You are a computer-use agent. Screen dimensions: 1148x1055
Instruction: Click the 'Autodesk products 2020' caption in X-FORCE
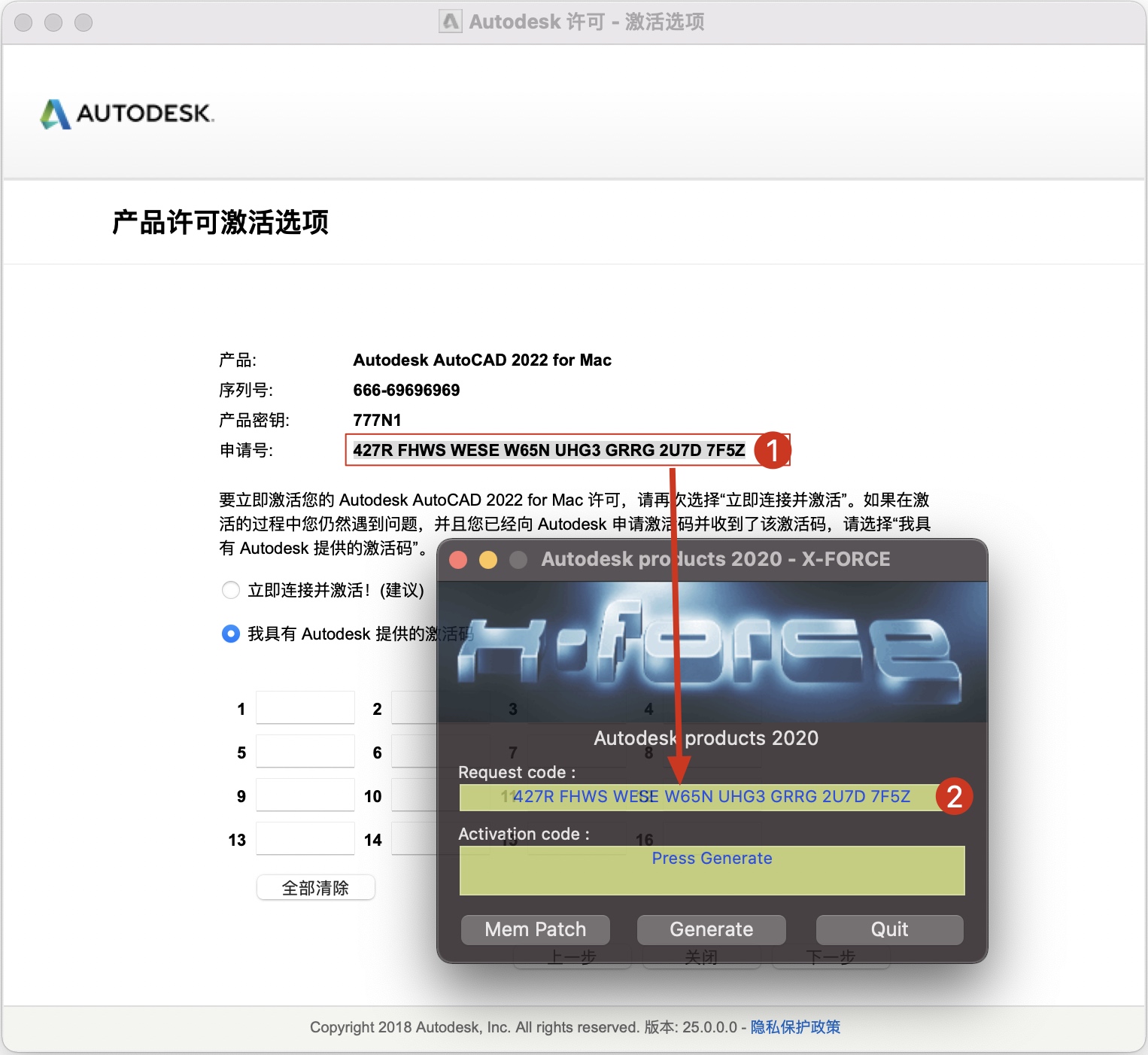coord(706,738)
